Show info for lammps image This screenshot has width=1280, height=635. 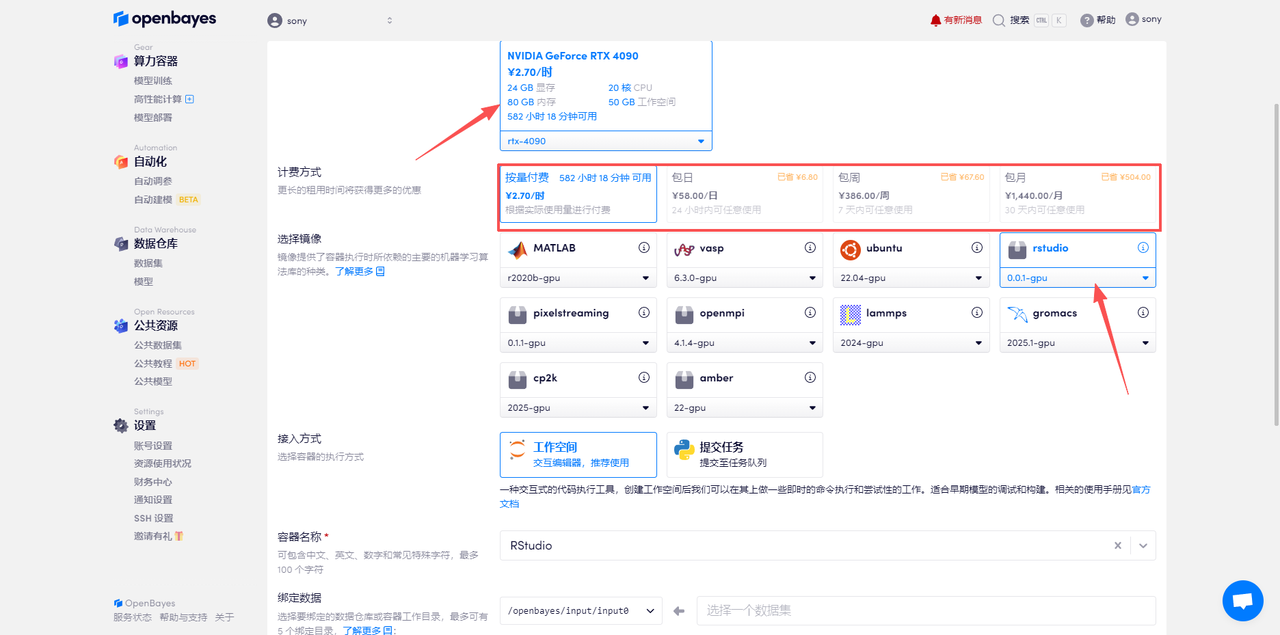click(977, 312)
